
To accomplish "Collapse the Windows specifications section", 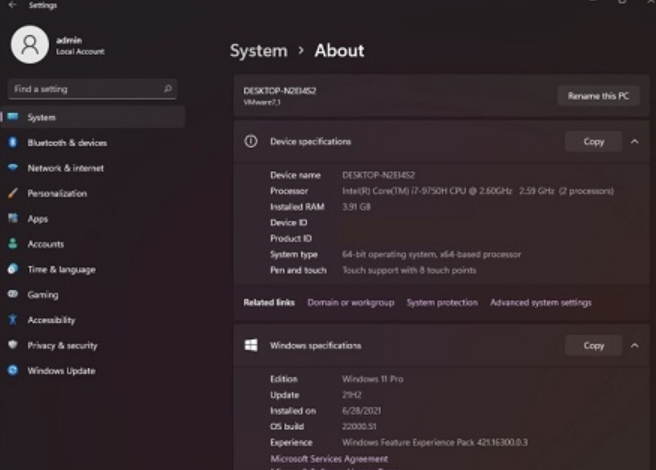I will (634, 345).
